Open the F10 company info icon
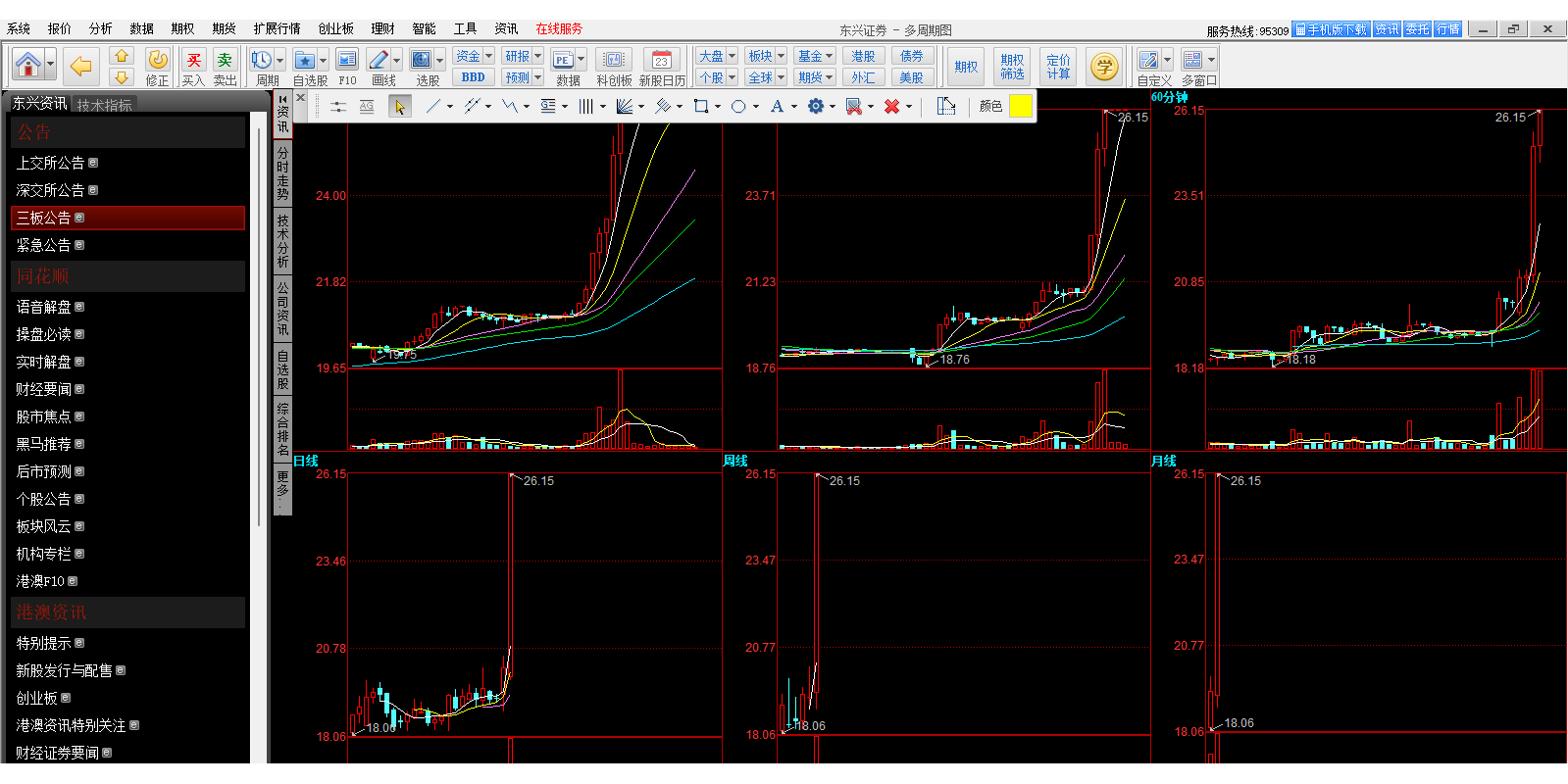This screenshot has height=784, width=1568. 347,61
